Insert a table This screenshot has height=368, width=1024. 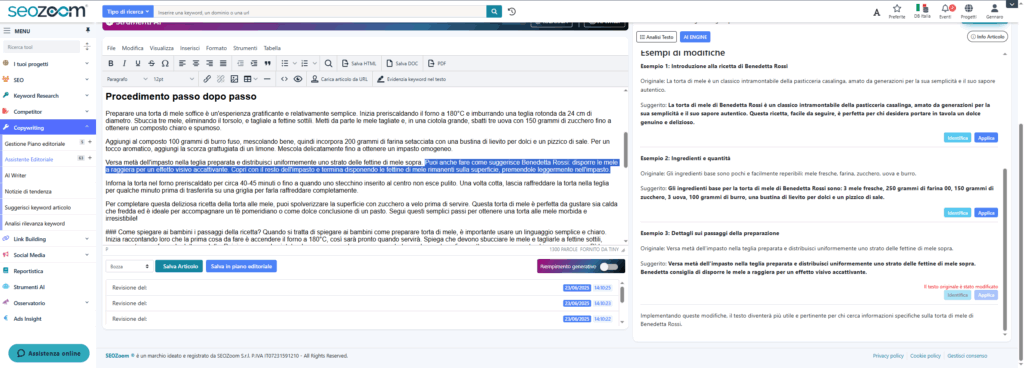tap(248, 79)
